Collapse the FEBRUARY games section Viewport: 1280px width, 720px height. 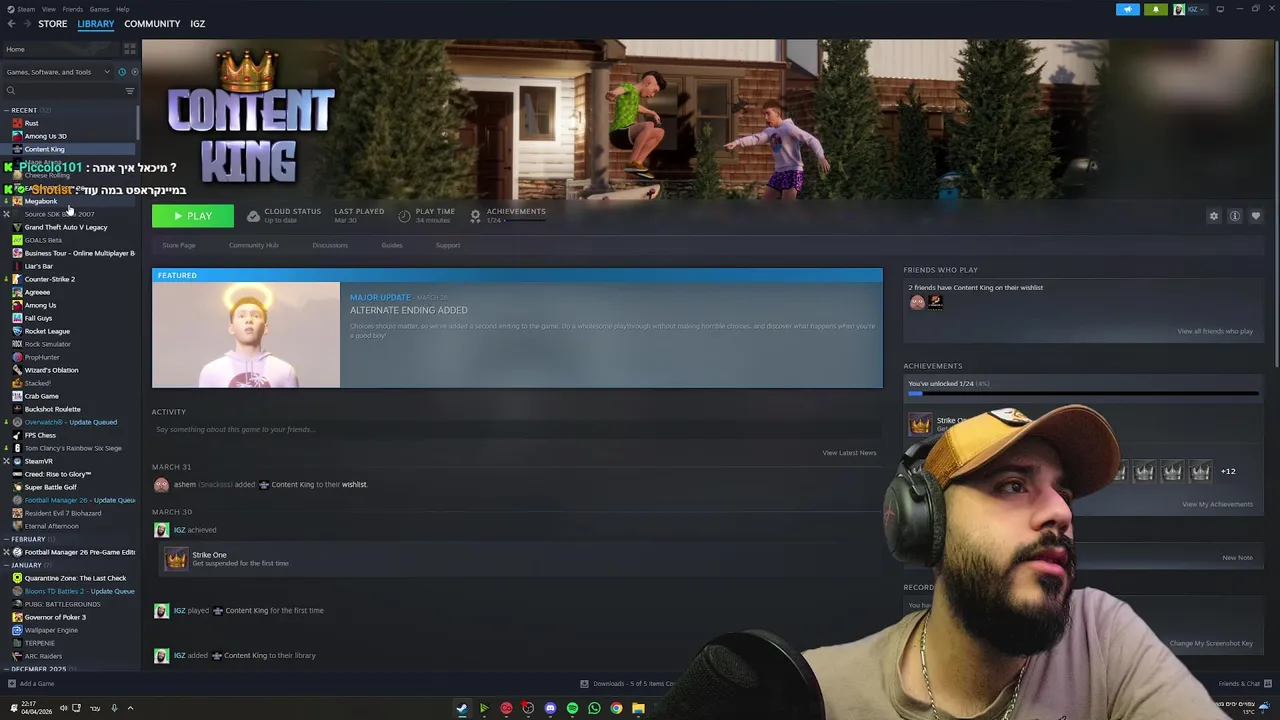[6, 539]
